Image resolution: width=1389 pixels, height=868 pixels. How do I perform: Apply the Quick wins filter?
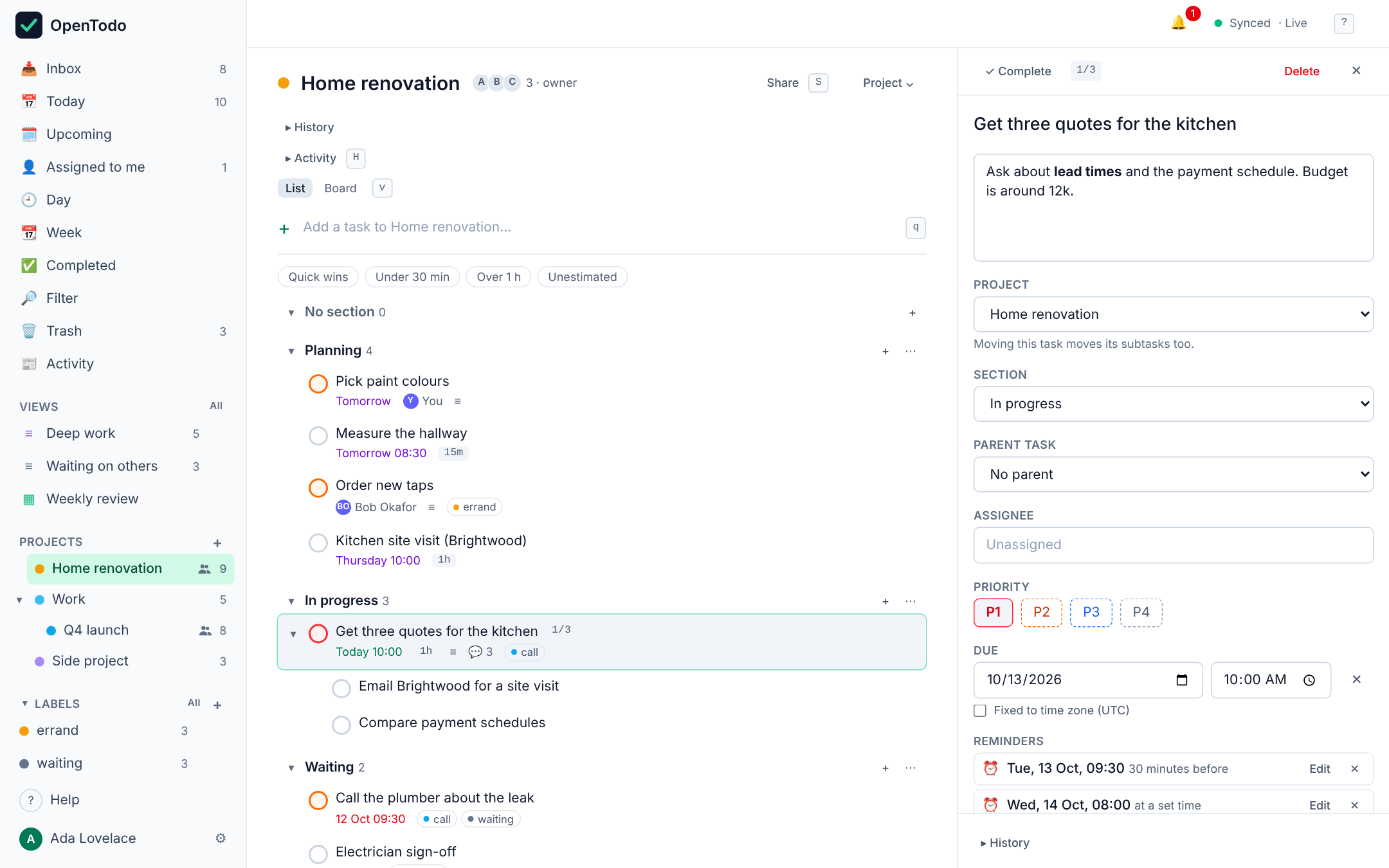pos(318,277)
